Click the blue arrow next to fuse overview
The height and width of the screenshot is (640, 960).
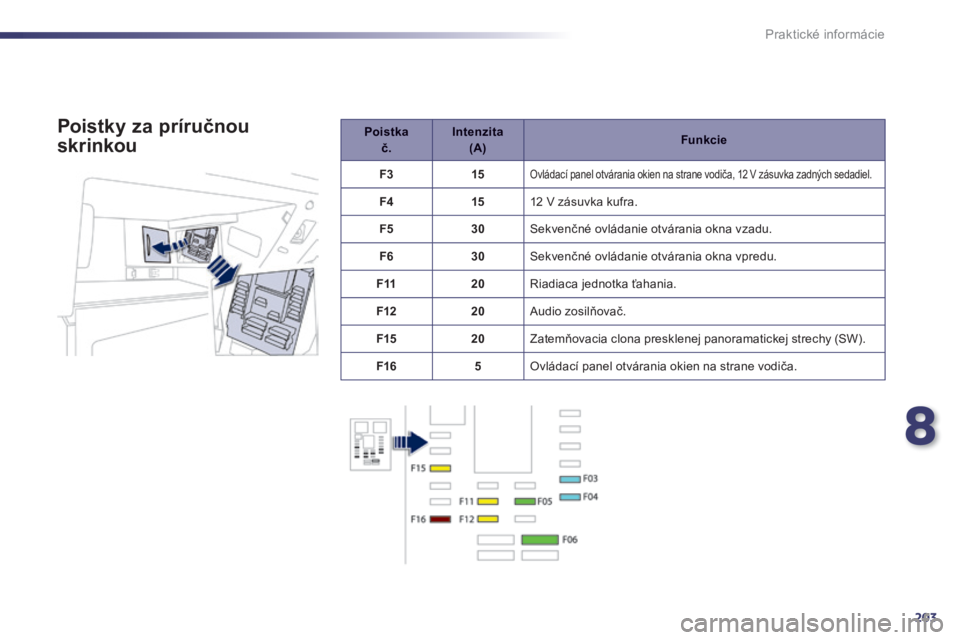410,443
